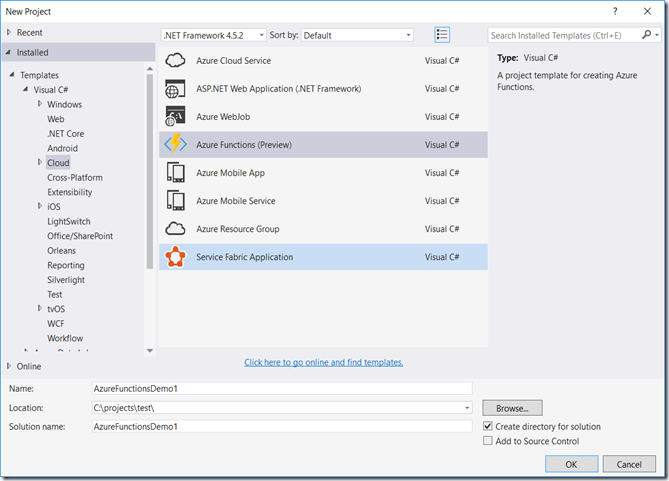
Task: Collapse the Templates tree node arrow
Action: 12,75
